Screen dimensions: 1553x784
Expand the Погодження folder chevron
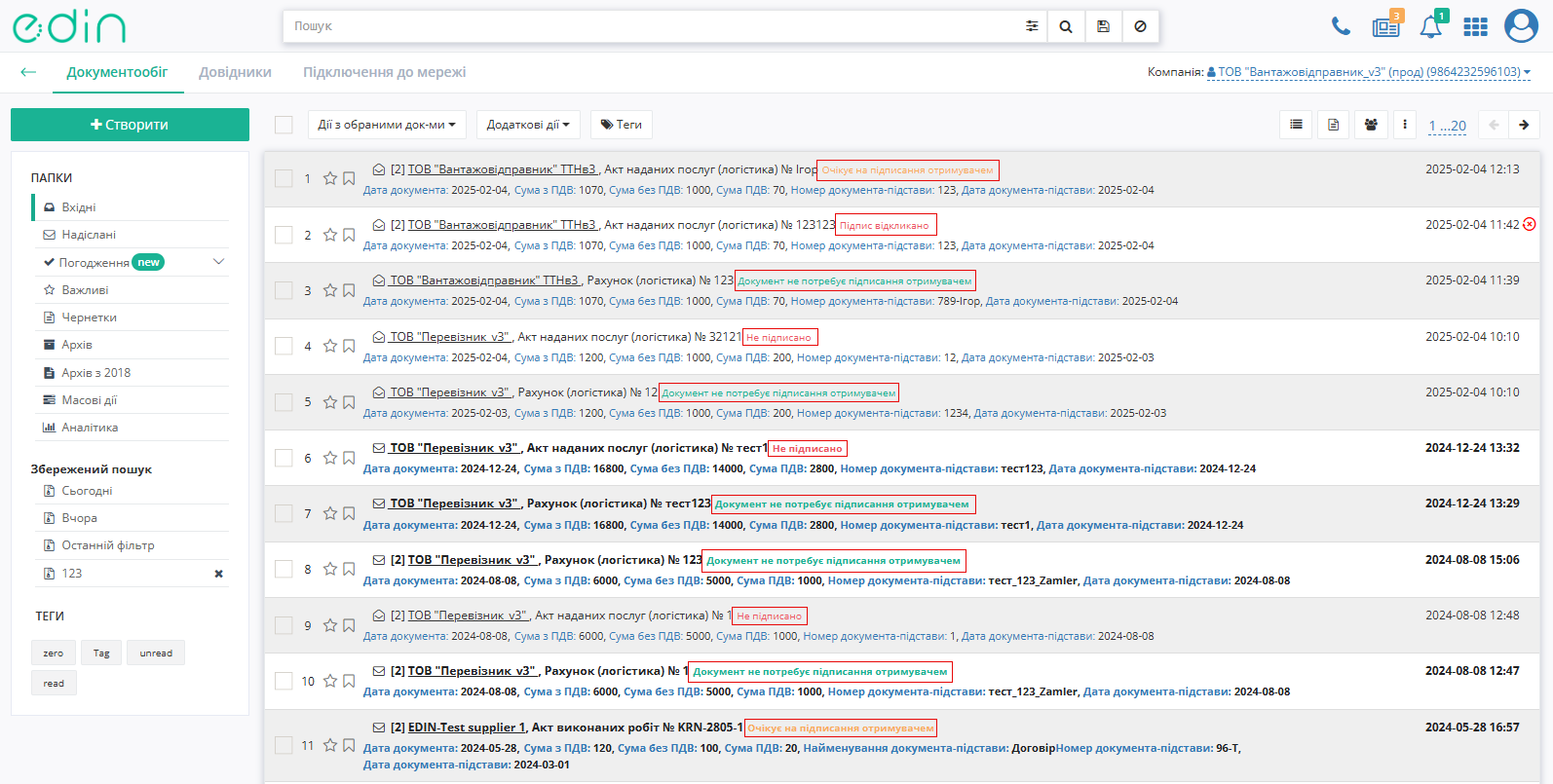219,262
